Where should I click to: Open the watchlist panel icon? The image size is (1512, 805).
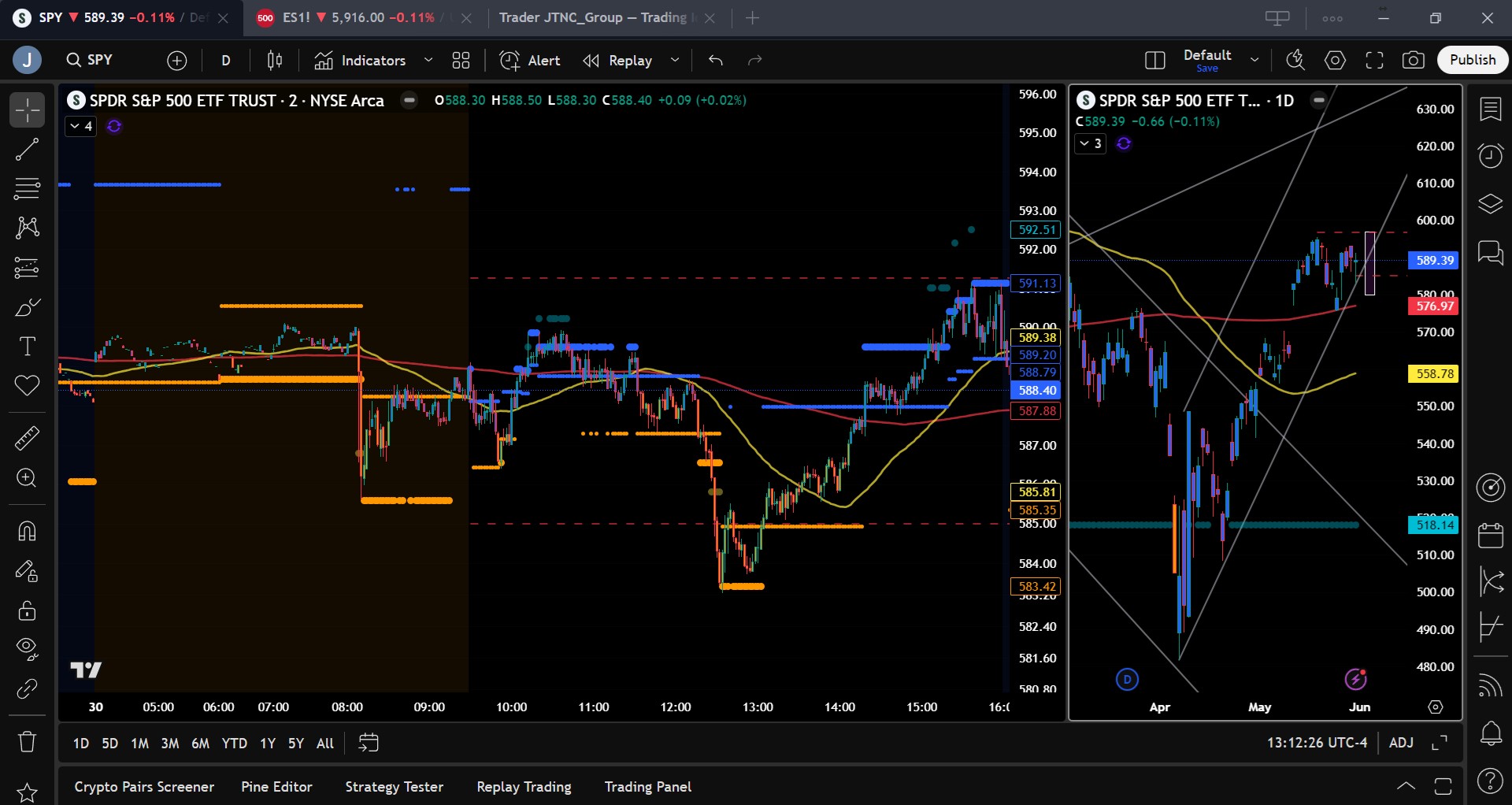(x=1490, y=109)
